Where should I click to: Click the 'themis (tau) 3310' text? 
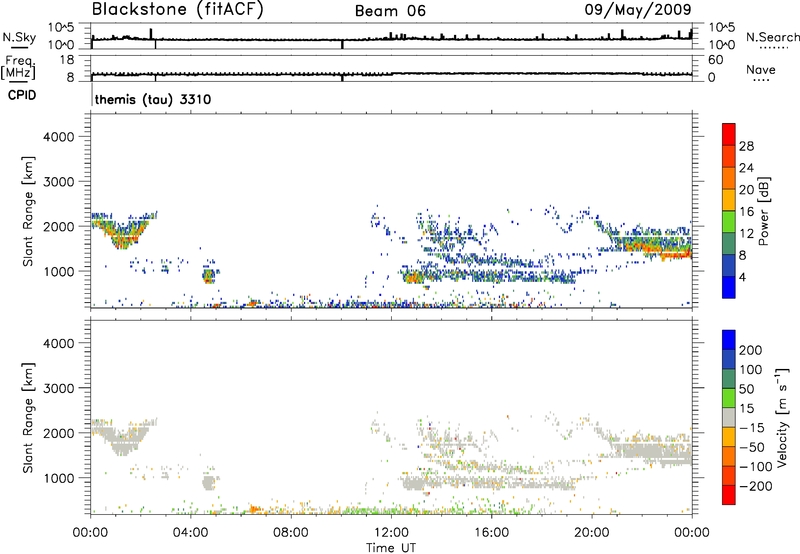pos(153,99)
